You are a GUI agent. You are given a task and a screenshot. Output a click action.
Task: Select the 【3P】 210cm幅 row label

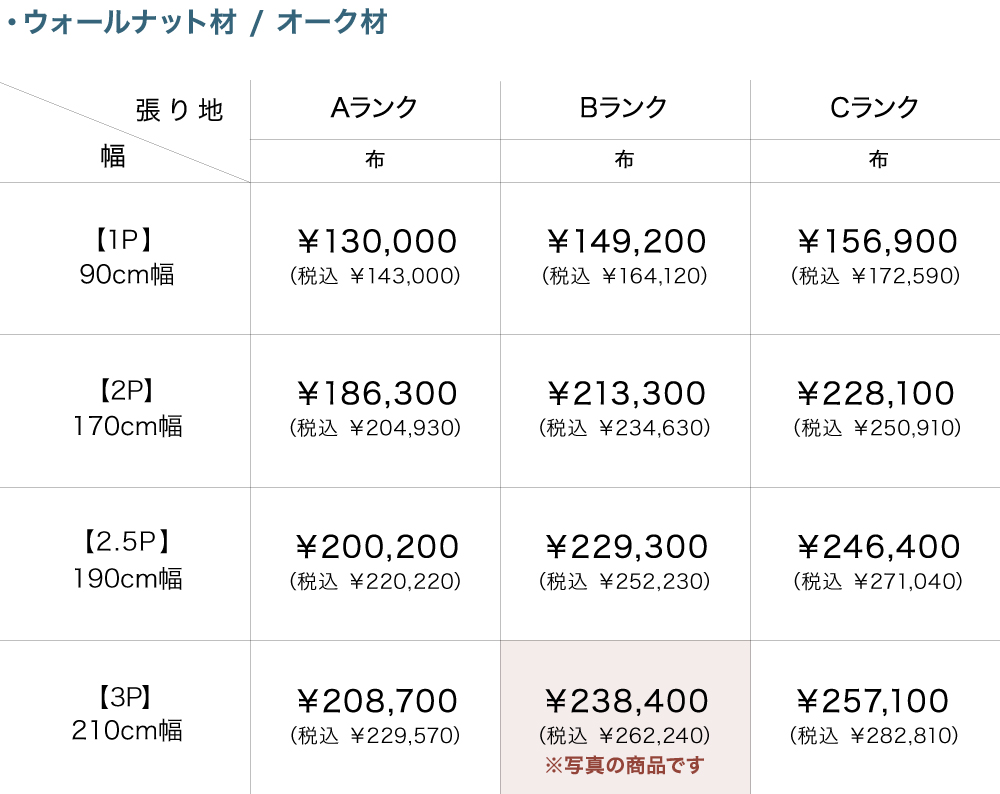click(125, 713)
